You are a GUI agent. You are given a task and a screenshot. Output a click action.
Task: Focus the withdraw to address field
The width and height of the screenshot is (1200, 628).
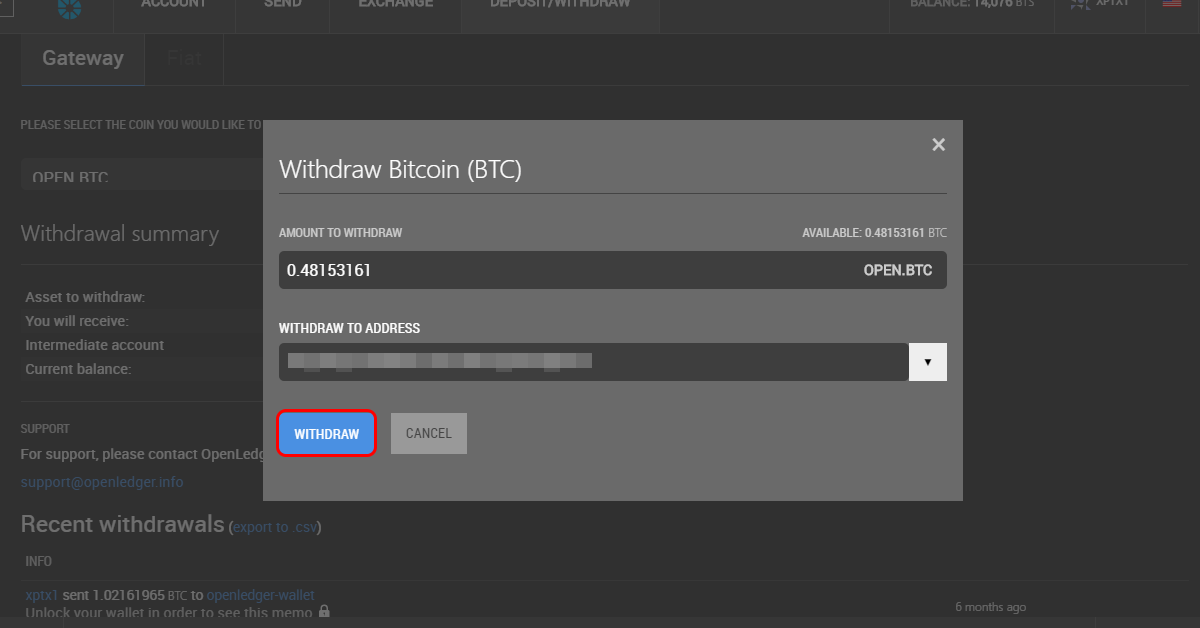pos(594,362)
